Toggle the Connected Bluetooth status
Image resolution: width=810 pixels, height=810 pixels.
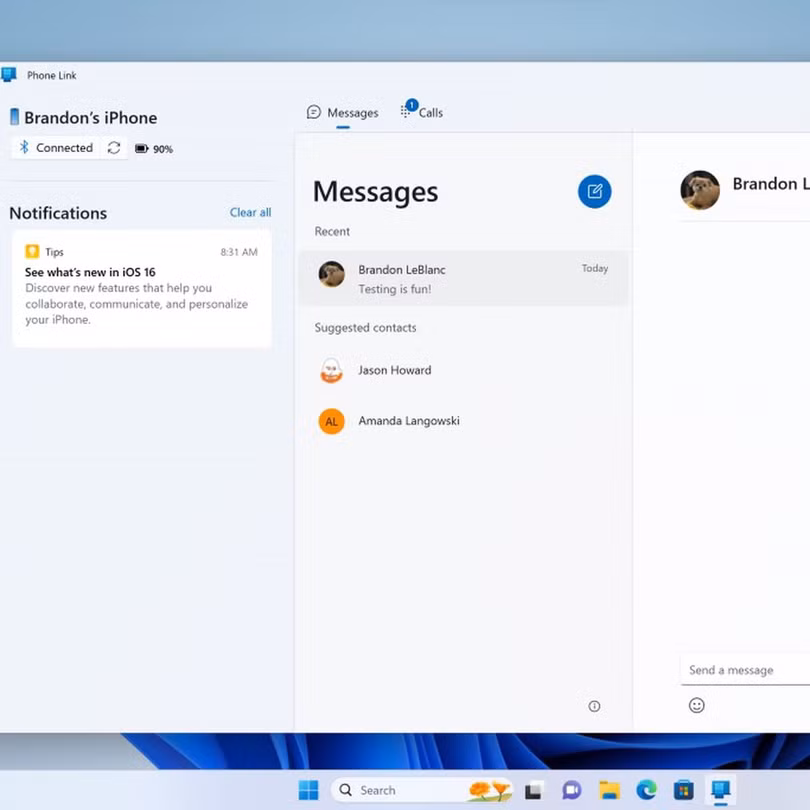[63, 147]
